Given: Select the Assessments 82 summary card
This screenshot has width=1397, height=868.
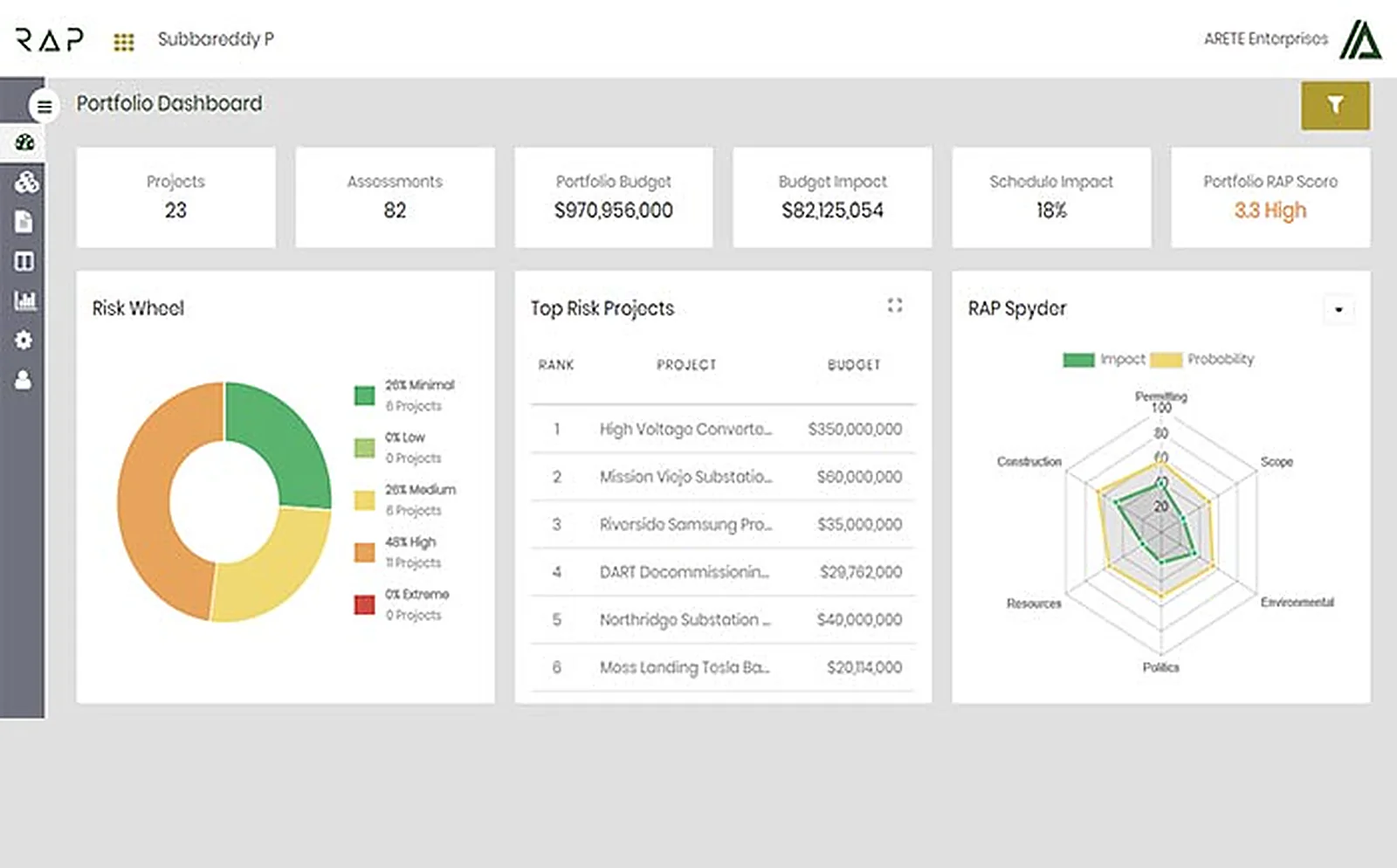Looking at the screenshot, I should click(x=395, y=197).
